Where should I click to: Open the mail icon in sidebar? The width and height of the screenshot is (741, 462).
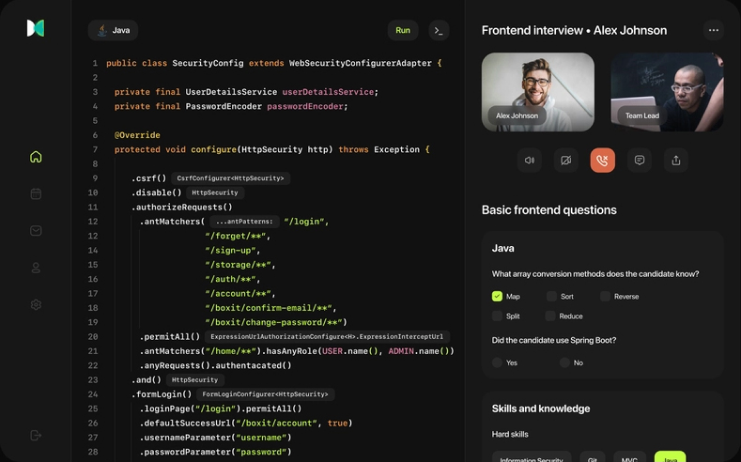(36, 230)
